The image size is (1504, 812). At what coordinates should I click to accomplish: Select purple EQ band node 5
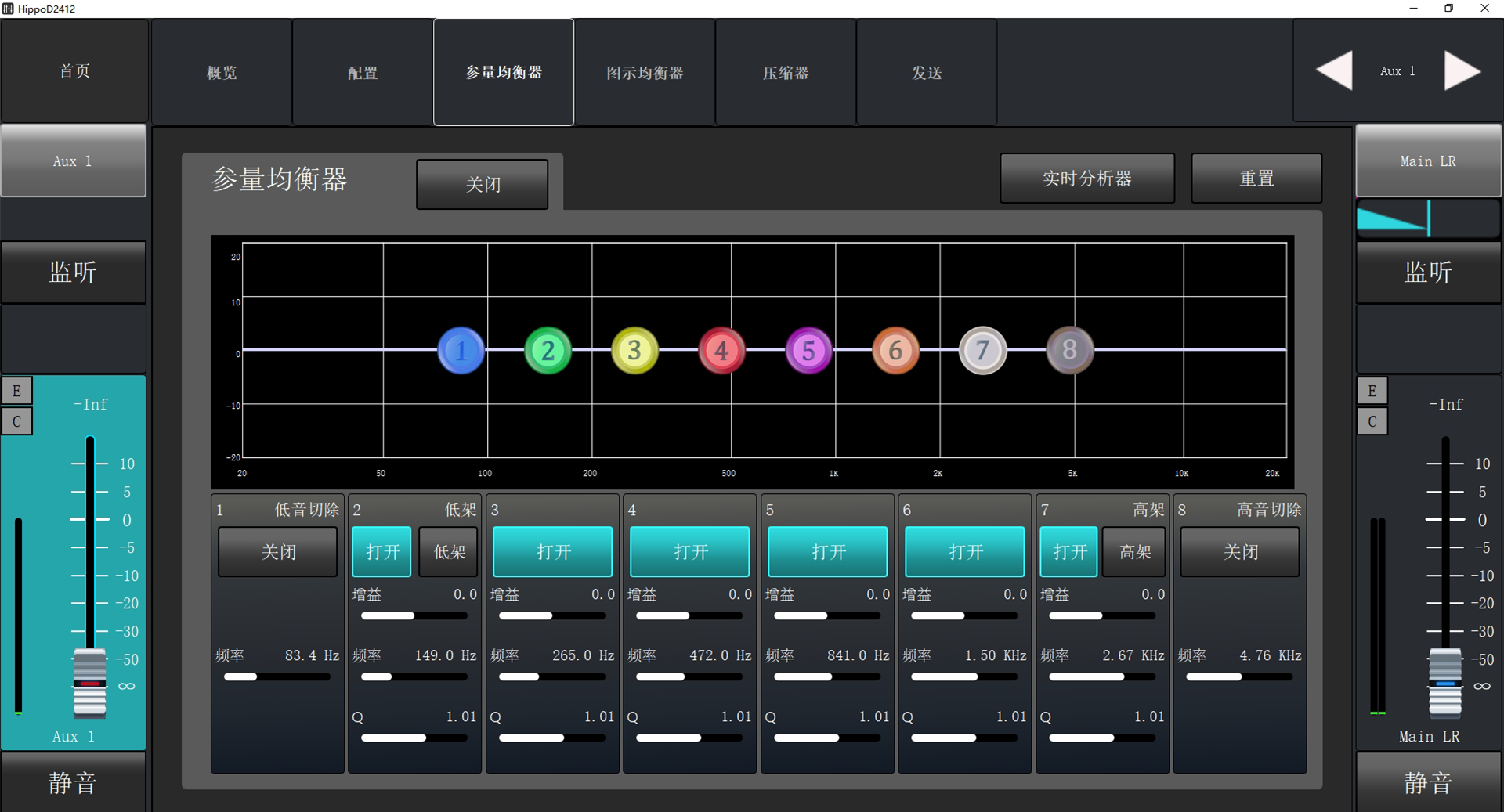click(x=808, y=350)
